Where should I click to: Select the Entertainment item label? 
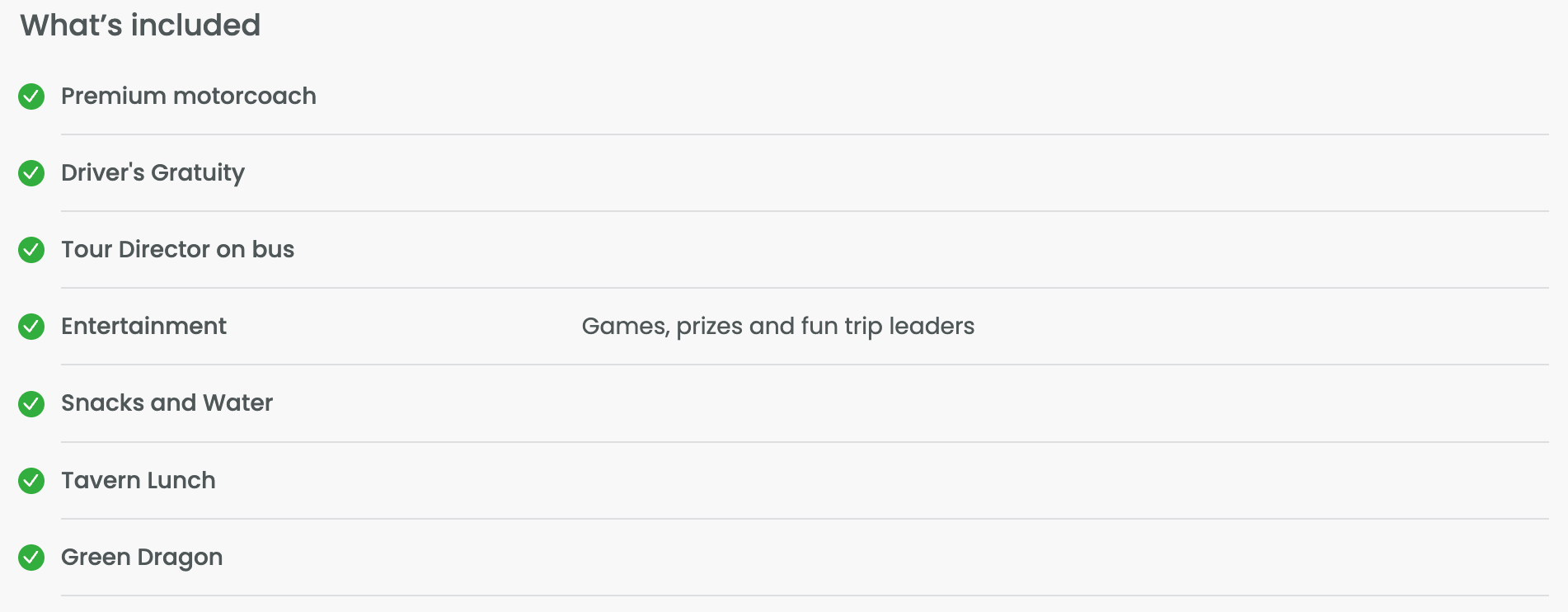tap(144, 327)
